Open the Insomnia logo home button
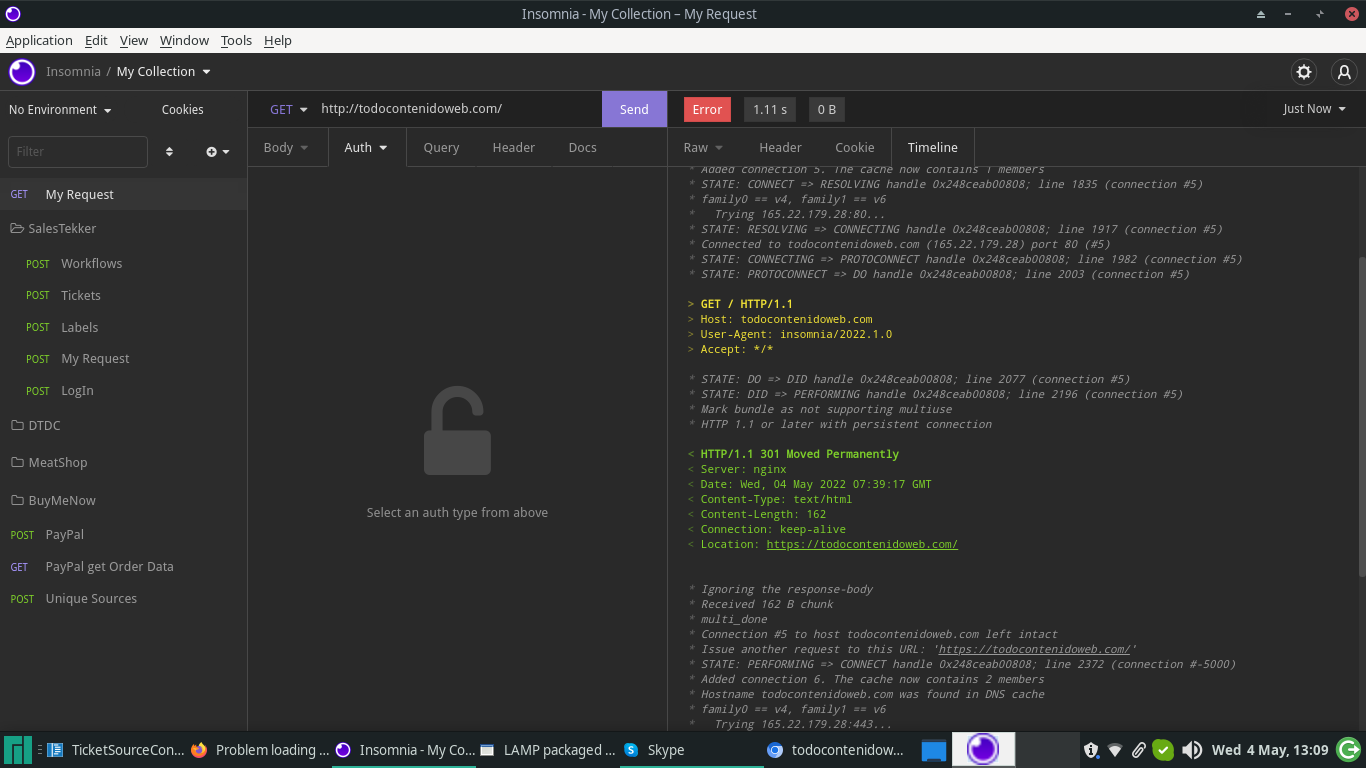 (22, 72)
